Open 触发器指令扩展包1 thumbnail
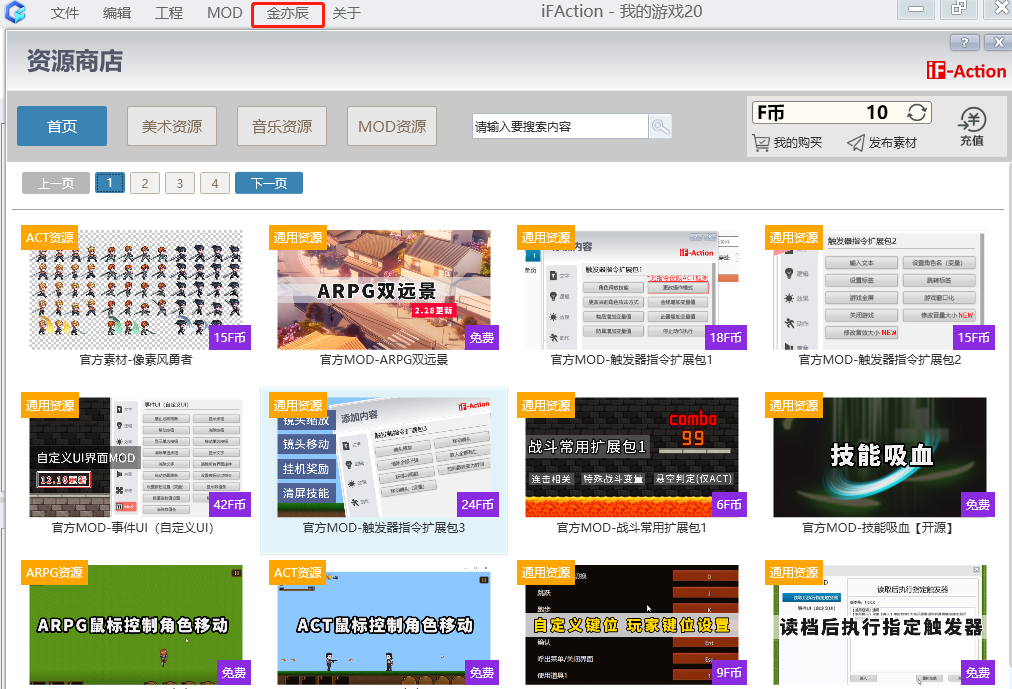The image size is (1012, 689). pos(632,290)
